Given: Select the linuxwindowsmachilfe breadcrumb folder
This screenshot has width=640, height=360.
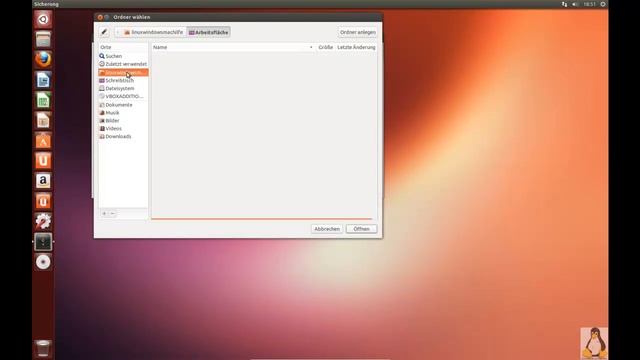Looking at the screenshot, I should coord(153,32).
